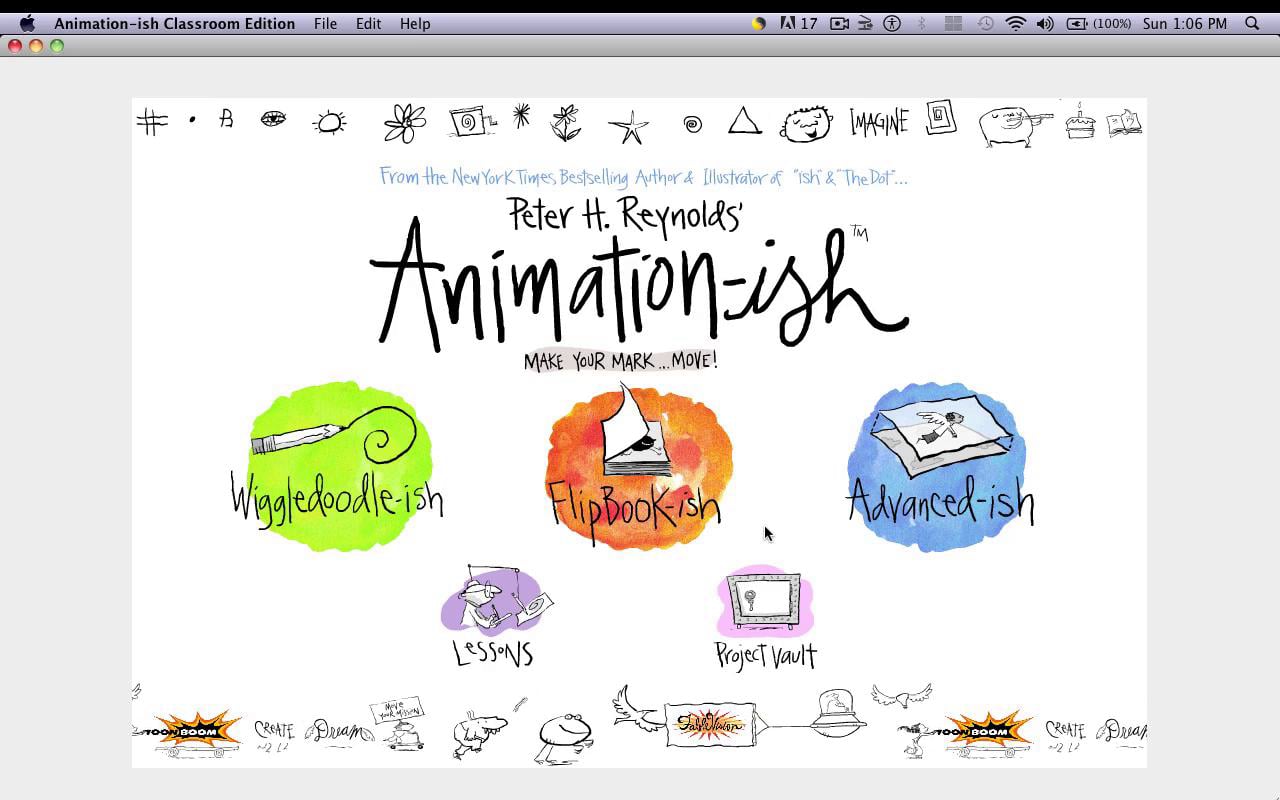This screenshot has width=1280, height=800.
Task: Click the Adobe updater icon showing 17
Action: pyautogui.click(x=799, y=23)
